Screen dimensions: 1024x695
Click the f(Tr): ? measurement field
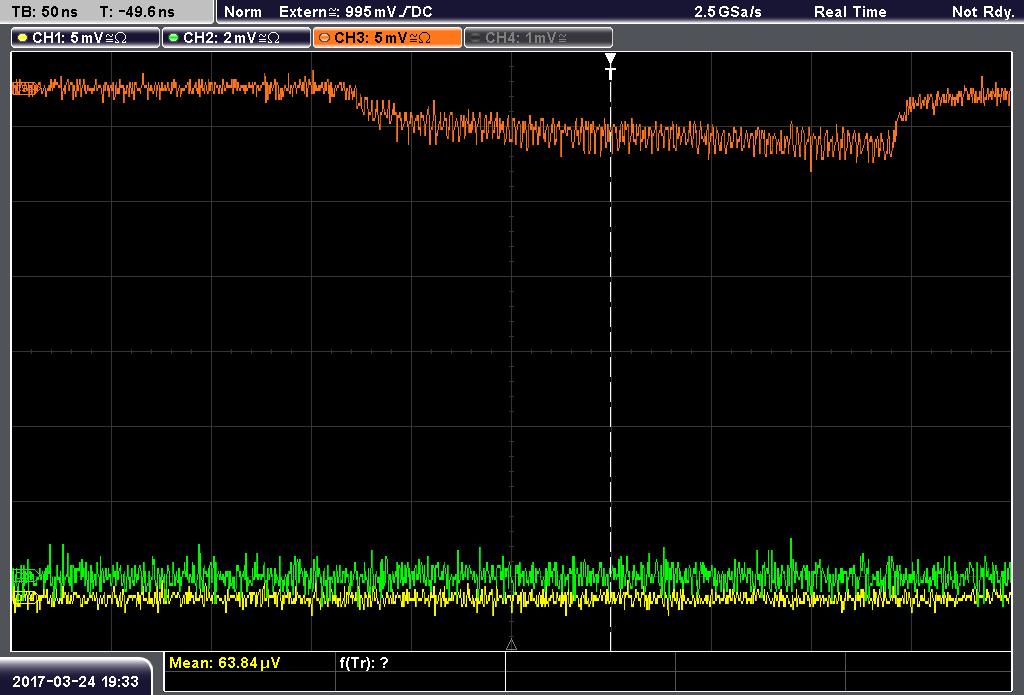point(364,663)
